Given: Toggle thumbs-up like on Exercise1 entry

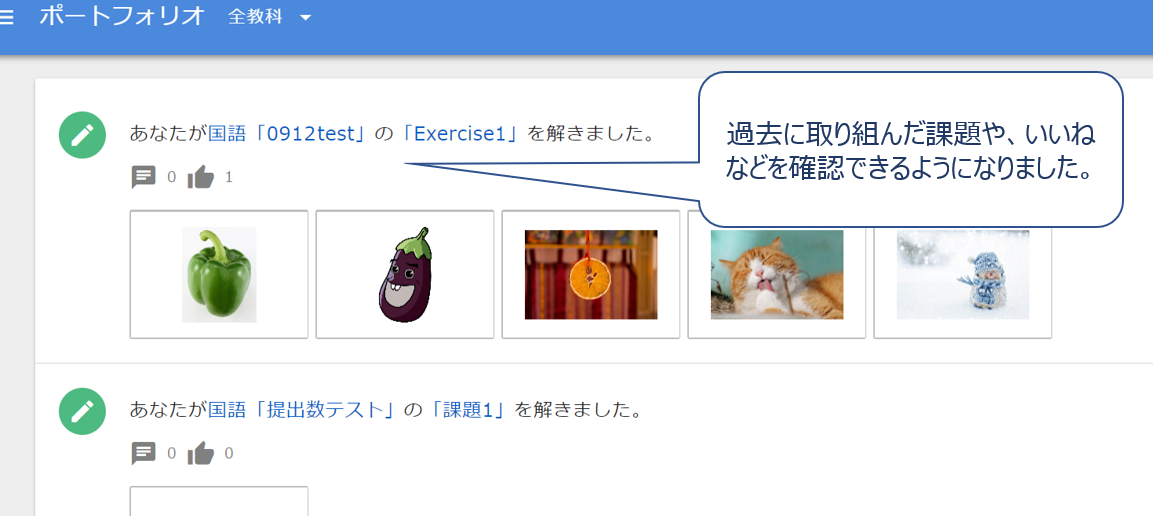Looking at the screenshot, I should [200, 177].
